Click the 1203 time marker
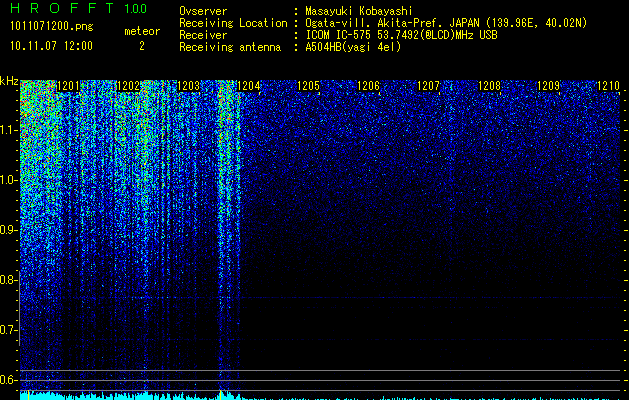The height and width of the screenshot is (400, 629). [188, 86]
